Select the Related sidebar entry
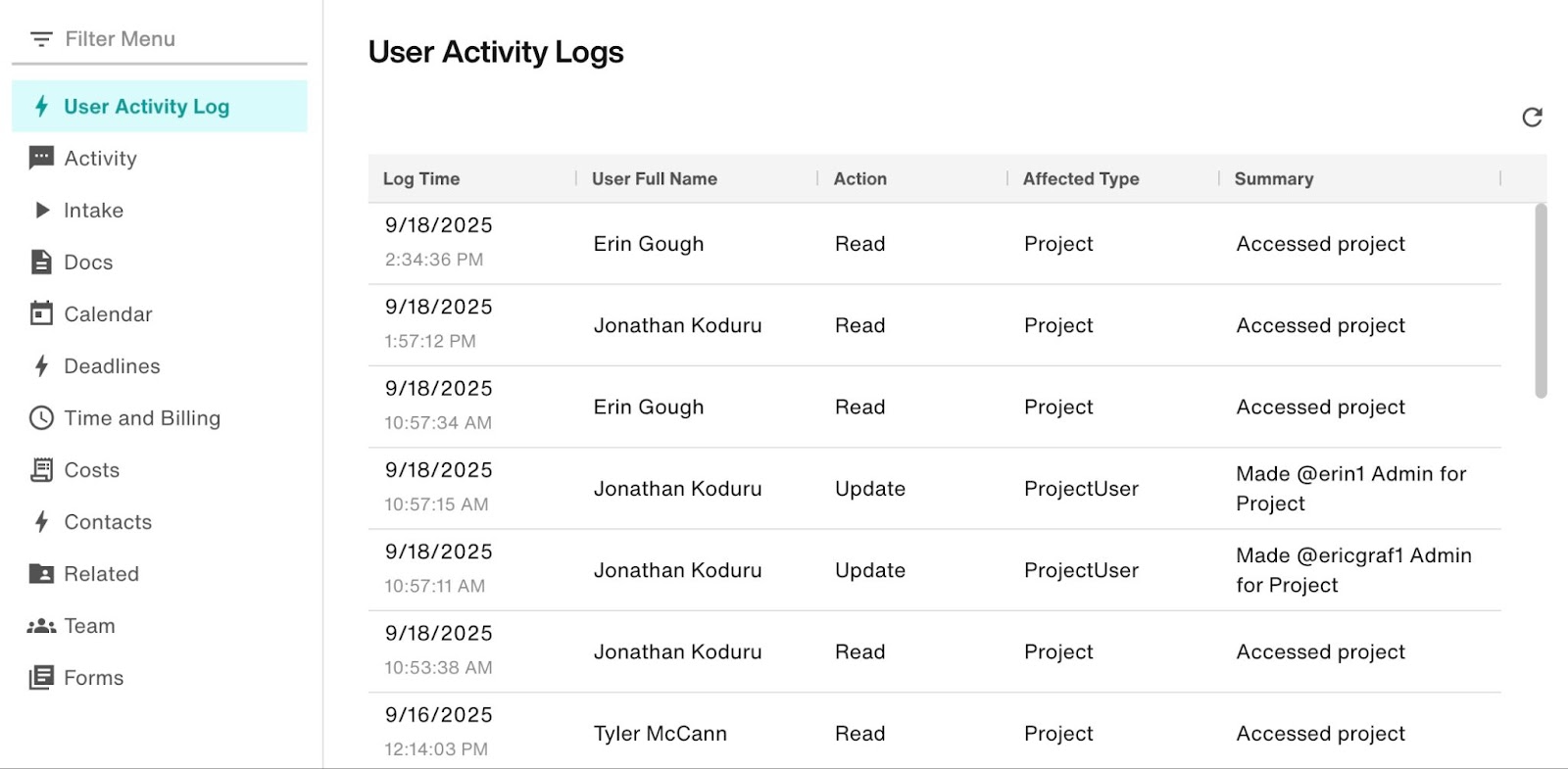Image resolution: width=1568 pixels, height=769 pixels. pos(102,574)
